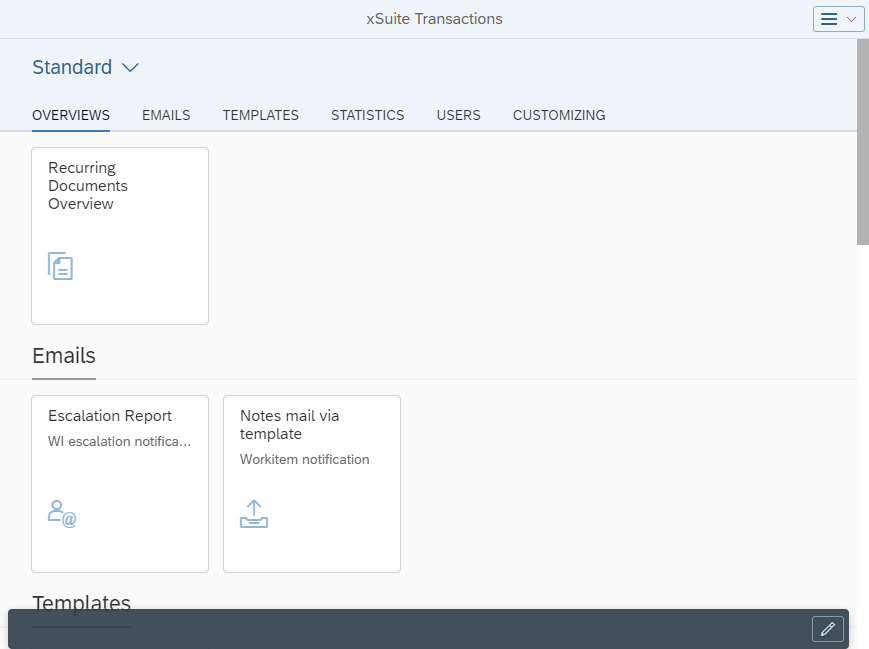
Task: Click the documents icon on Recurring Documents Overview tile
Action: coord(60,266)
